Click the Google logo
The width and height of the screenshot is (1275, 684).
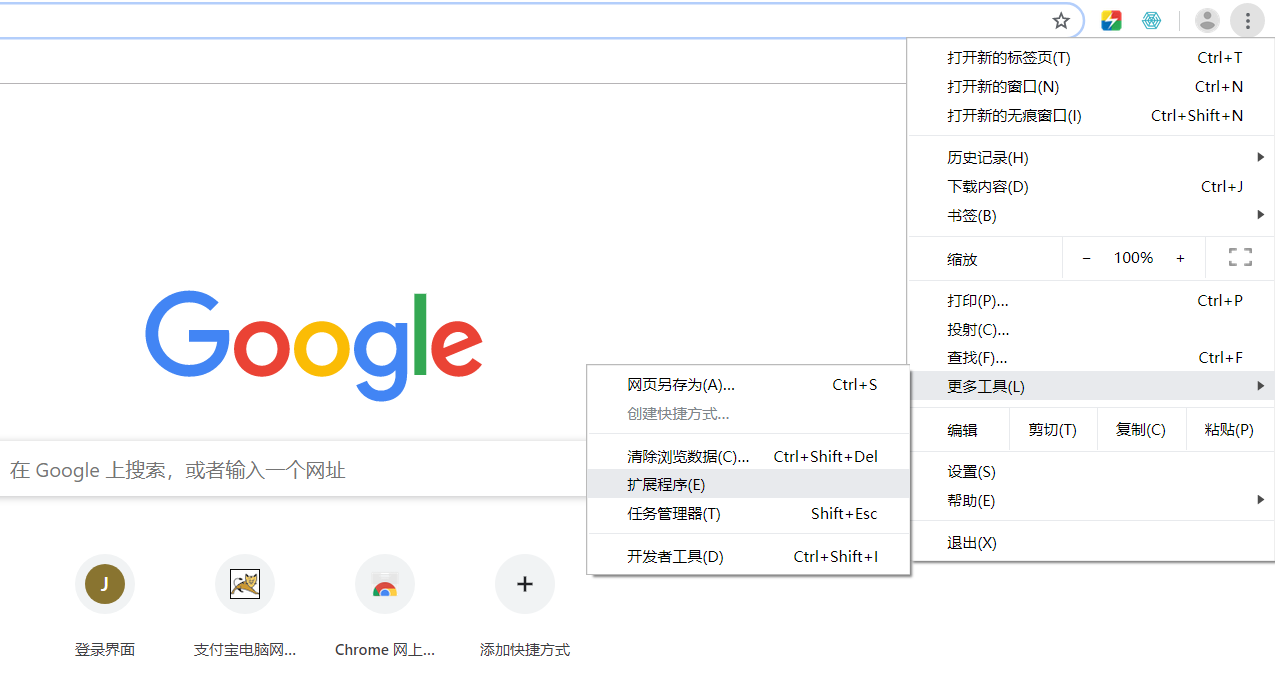pos(314,345)
